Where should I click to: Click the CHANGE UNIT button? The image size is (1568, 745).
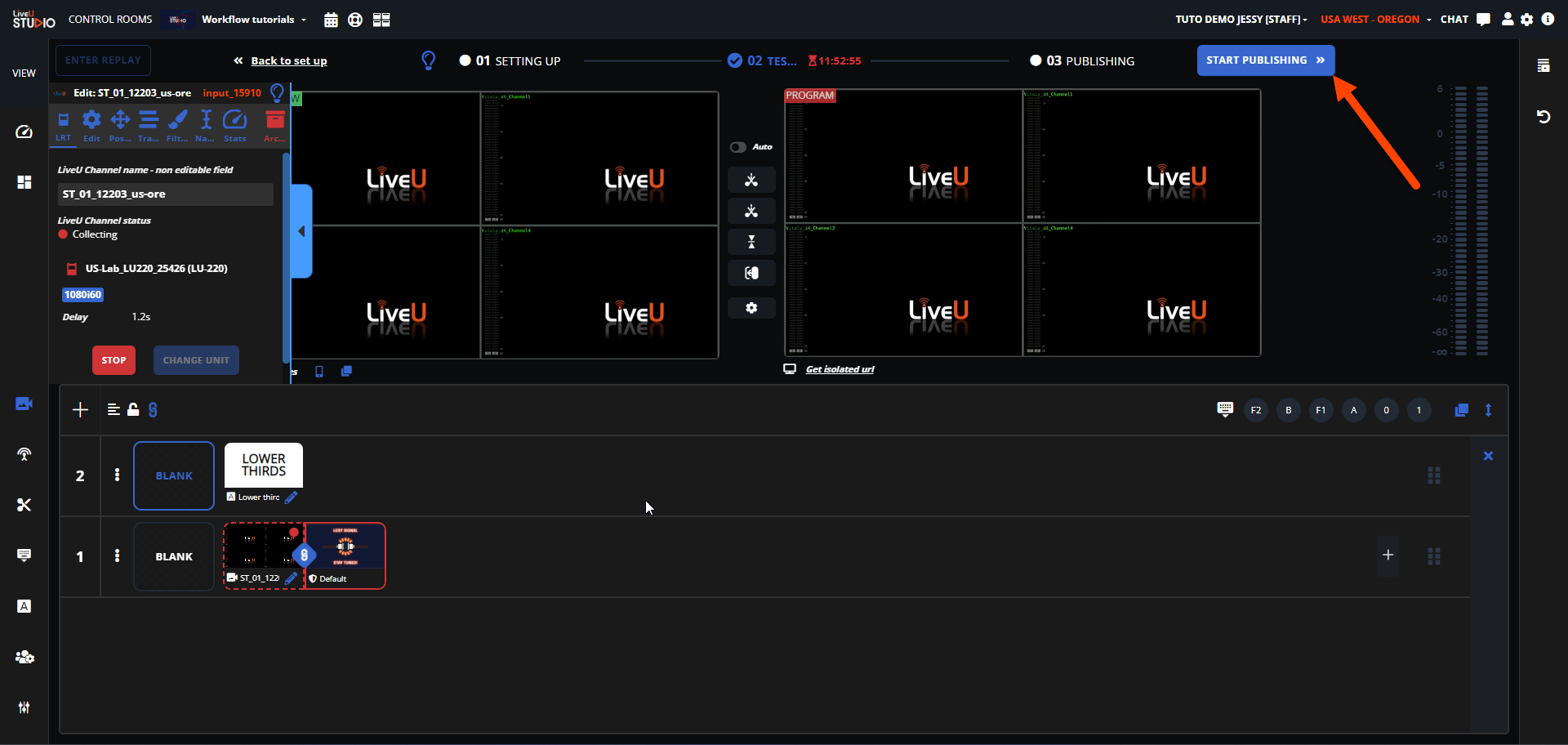point(196,360)
